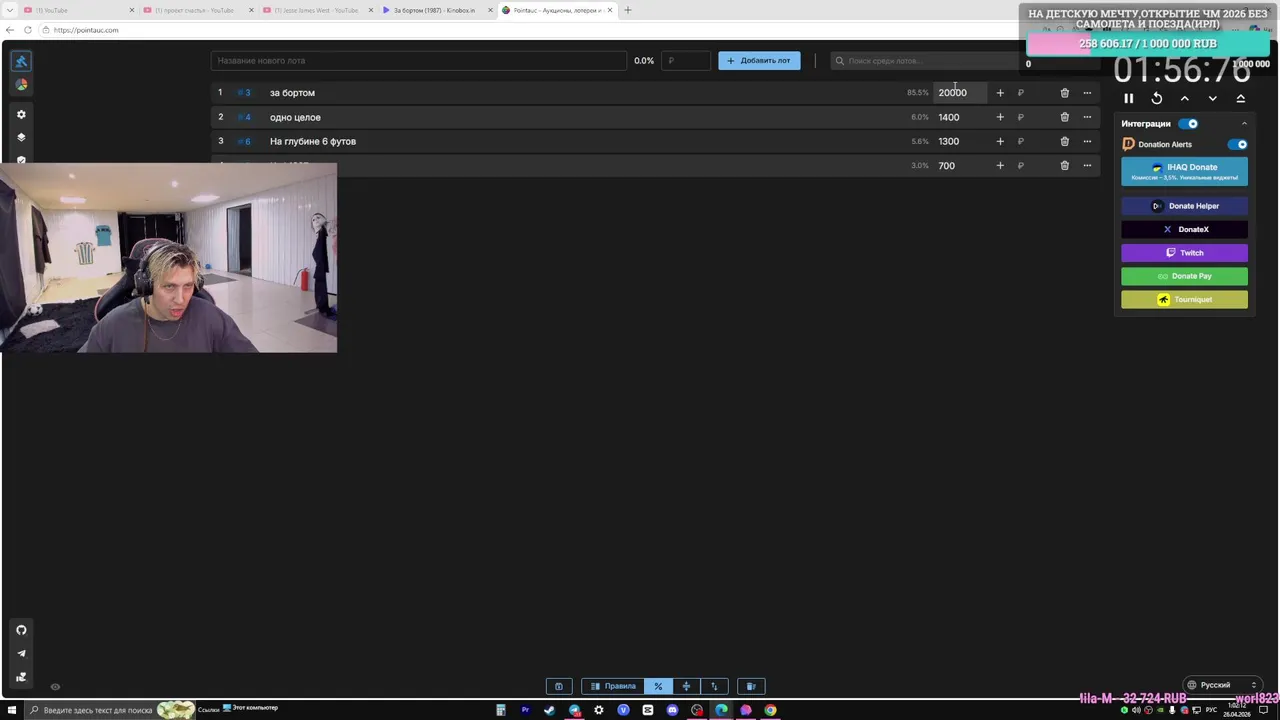This screenshot has height=720, width=1280.
Task: Delete the 'На глубине 6 футов' lot
Action: [1065, 141]
